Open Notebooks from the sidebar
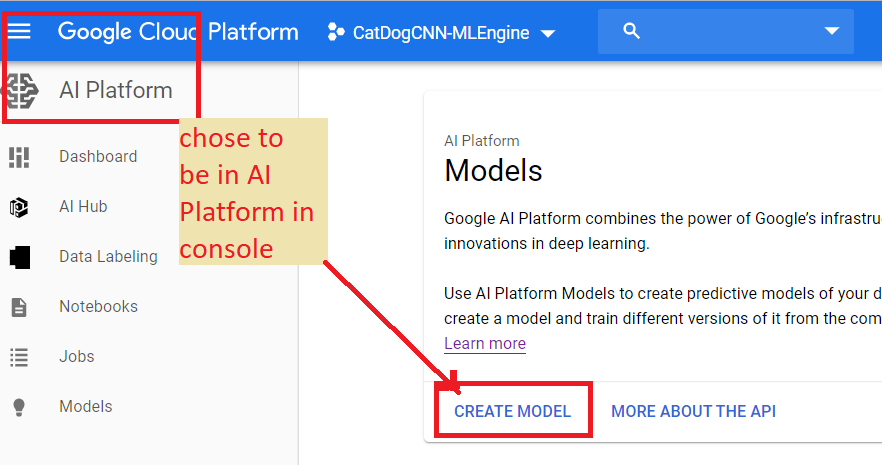 pyautogui.click(x=98, y=307)
